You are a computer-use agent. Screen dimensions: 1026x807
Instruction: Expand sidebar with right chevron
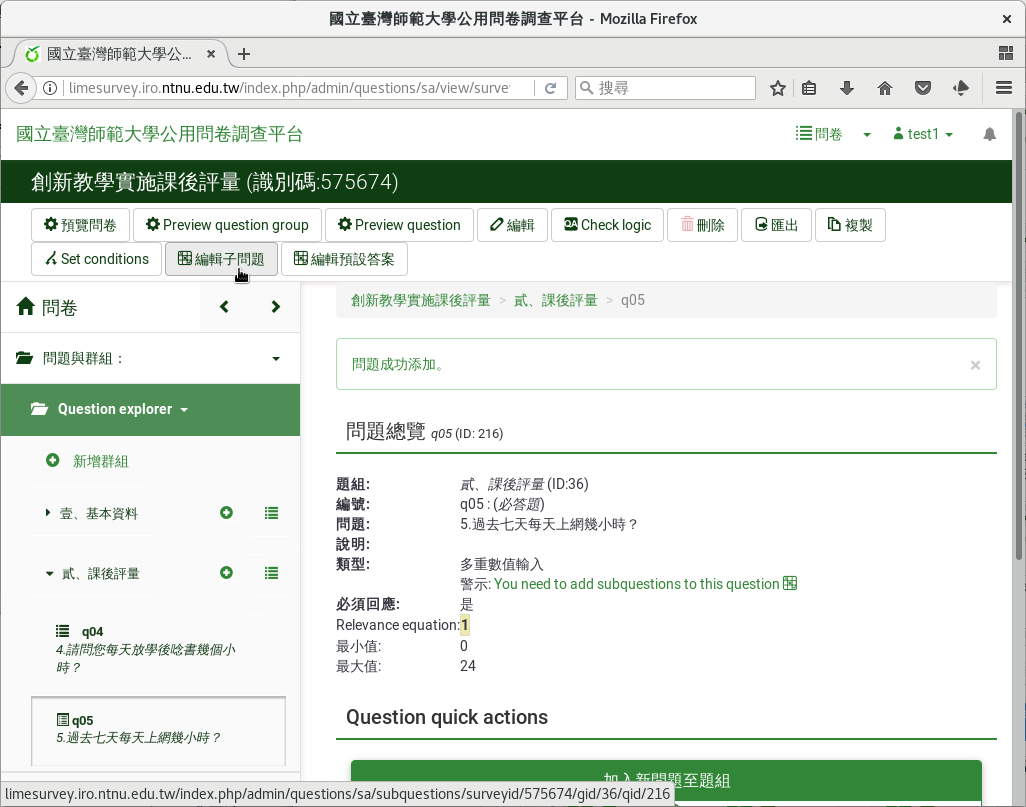pyautogui.click(x=275, y=307)
